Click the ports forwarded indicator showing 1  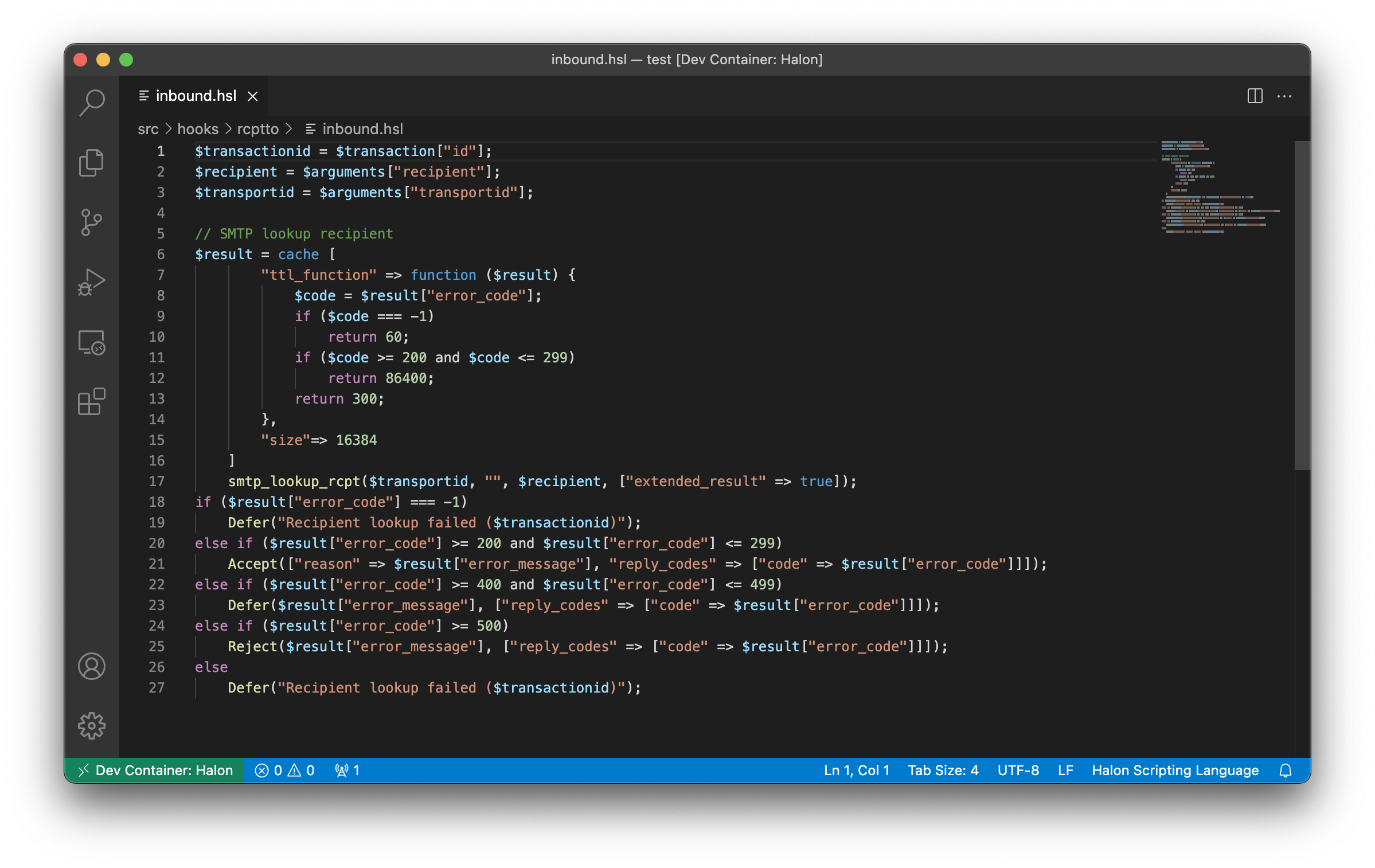click(347, 771)
